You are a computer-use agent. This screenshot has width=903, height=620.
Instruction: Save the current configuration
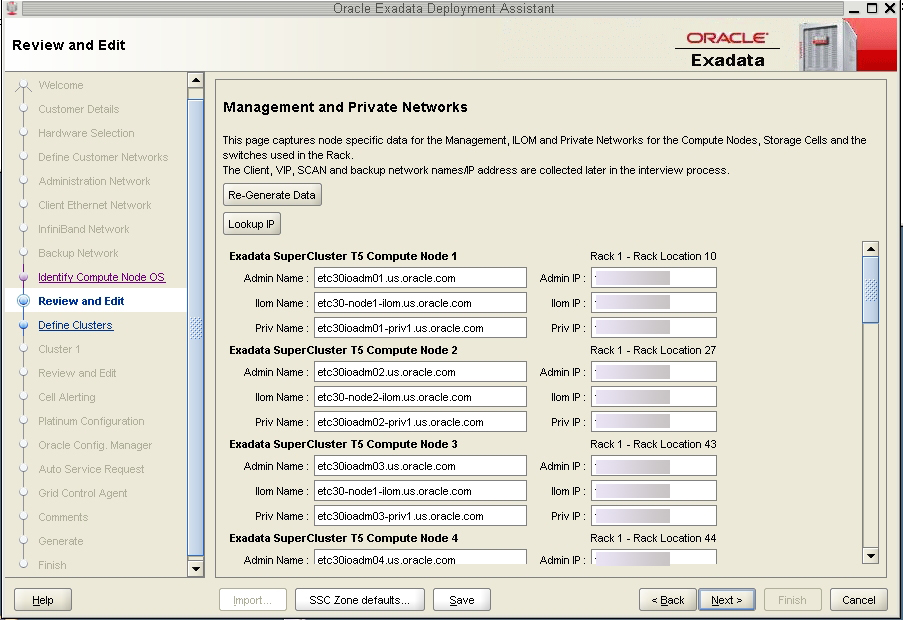[x=462, y=600]
